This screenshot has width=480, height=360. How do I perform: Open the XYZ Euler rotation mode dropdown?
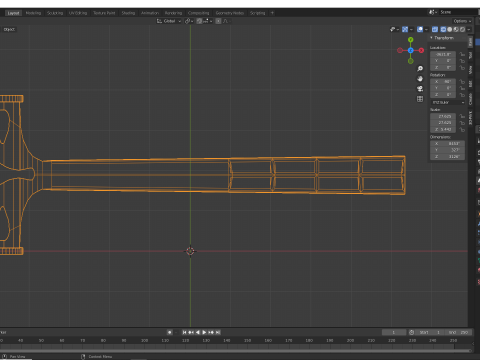[448, 102]
